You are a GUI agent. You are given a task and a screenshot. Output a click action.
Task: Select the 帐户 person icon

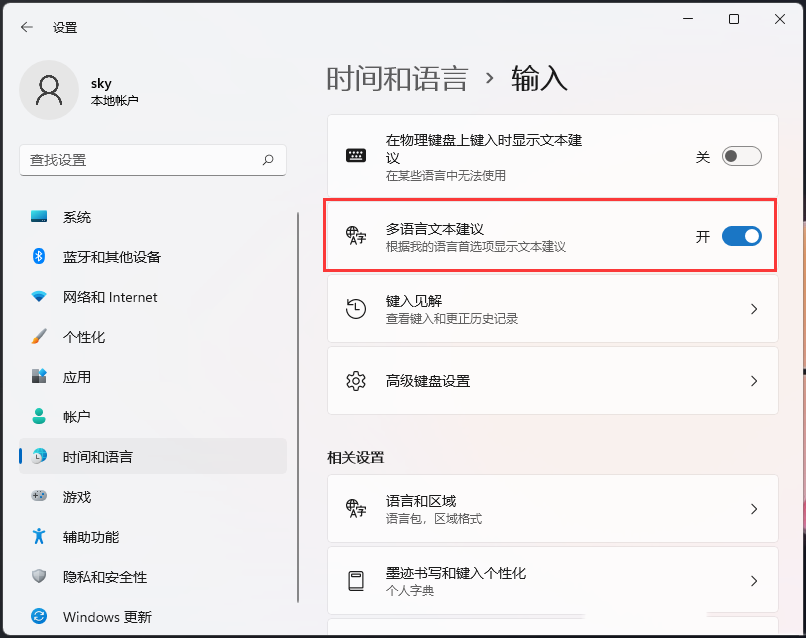pos(39,416)
